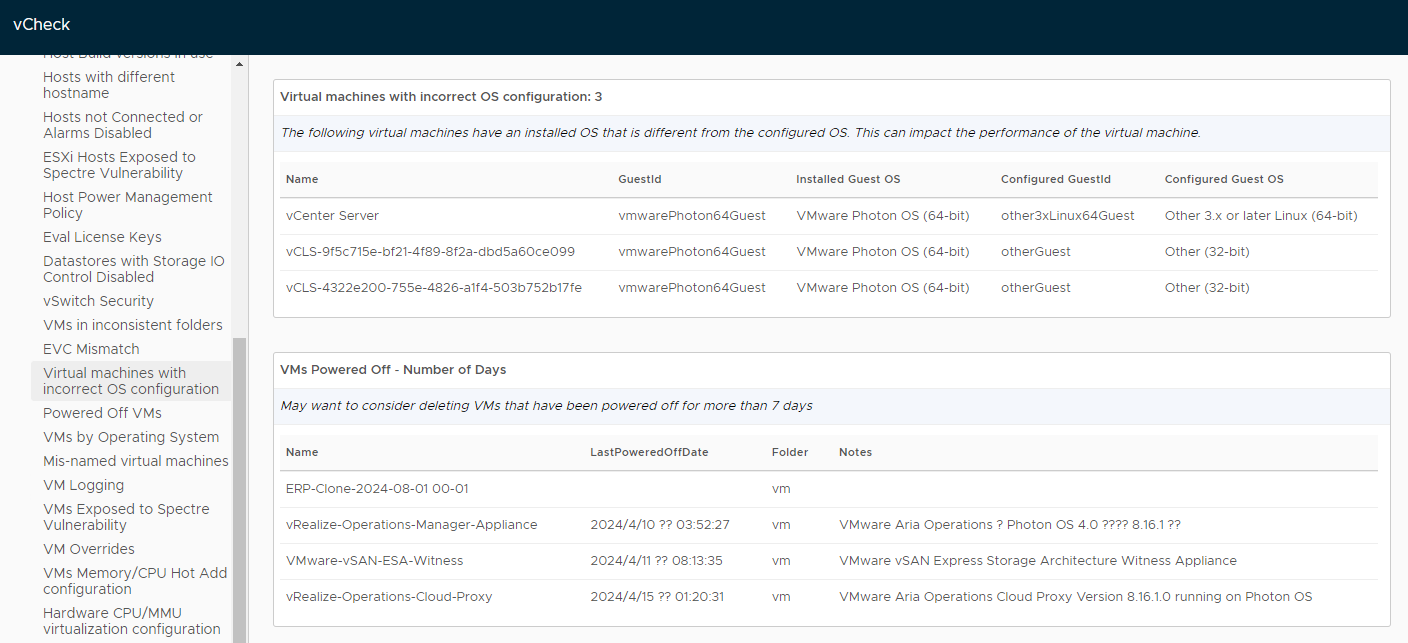Open VMs Exposed to Spectre Vulnerability

(126, 517)
